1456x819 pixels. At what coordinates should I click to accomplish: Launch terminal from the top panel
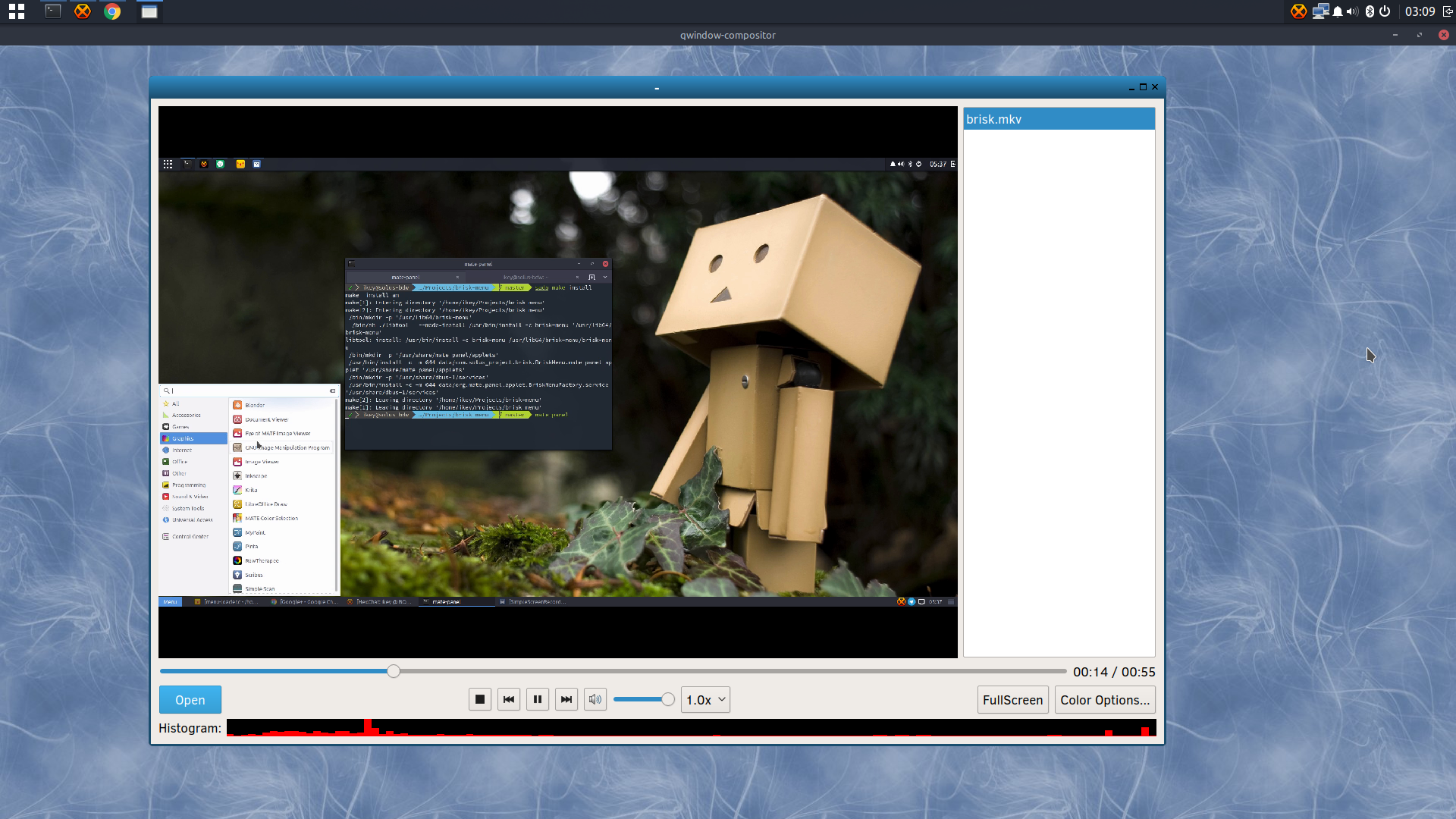click(53, 11)
